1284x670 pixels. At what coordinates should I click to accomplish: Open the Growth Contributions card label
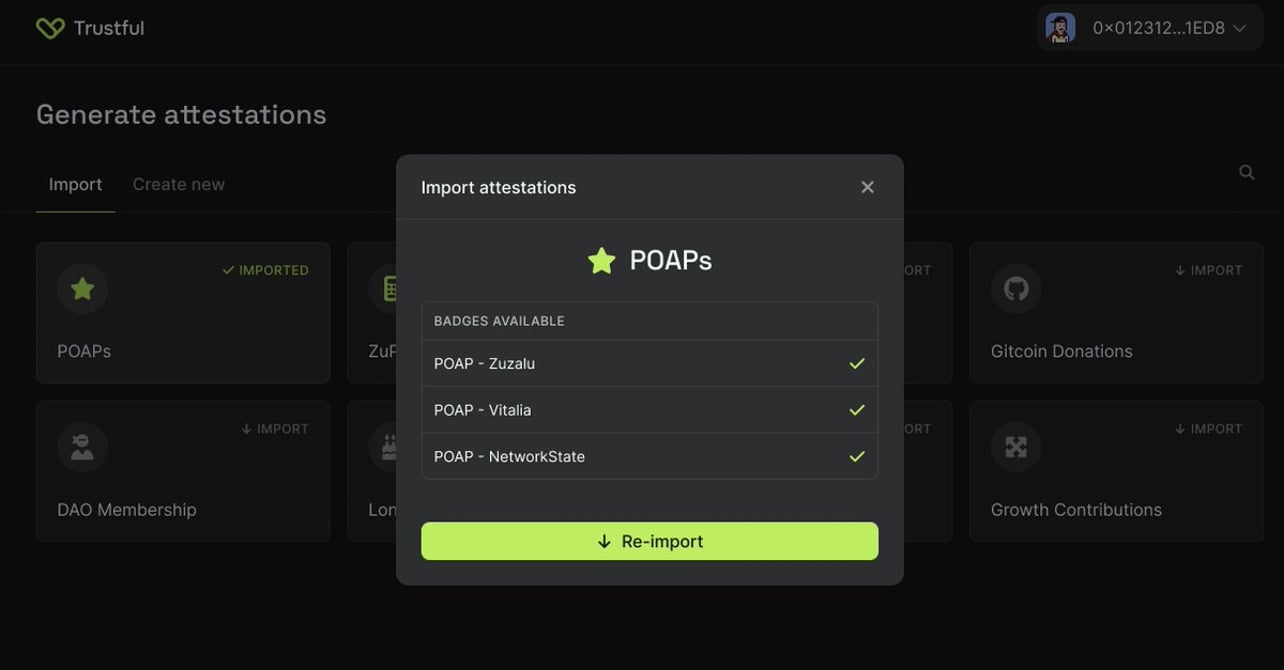1076,510
